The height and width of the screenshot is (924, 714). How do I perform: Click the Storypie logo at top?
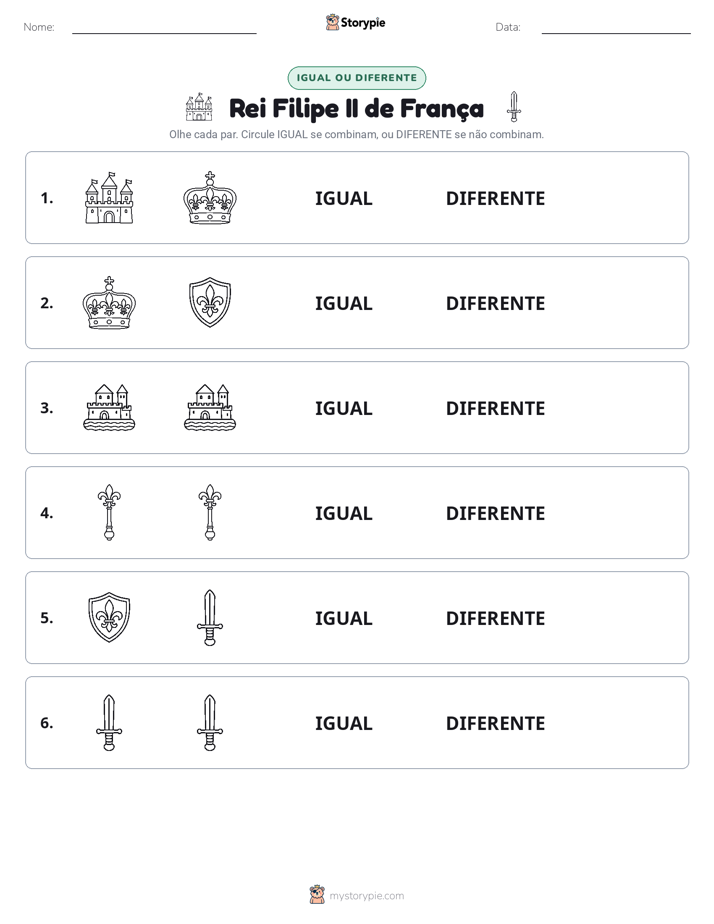(x=356, y=22)
